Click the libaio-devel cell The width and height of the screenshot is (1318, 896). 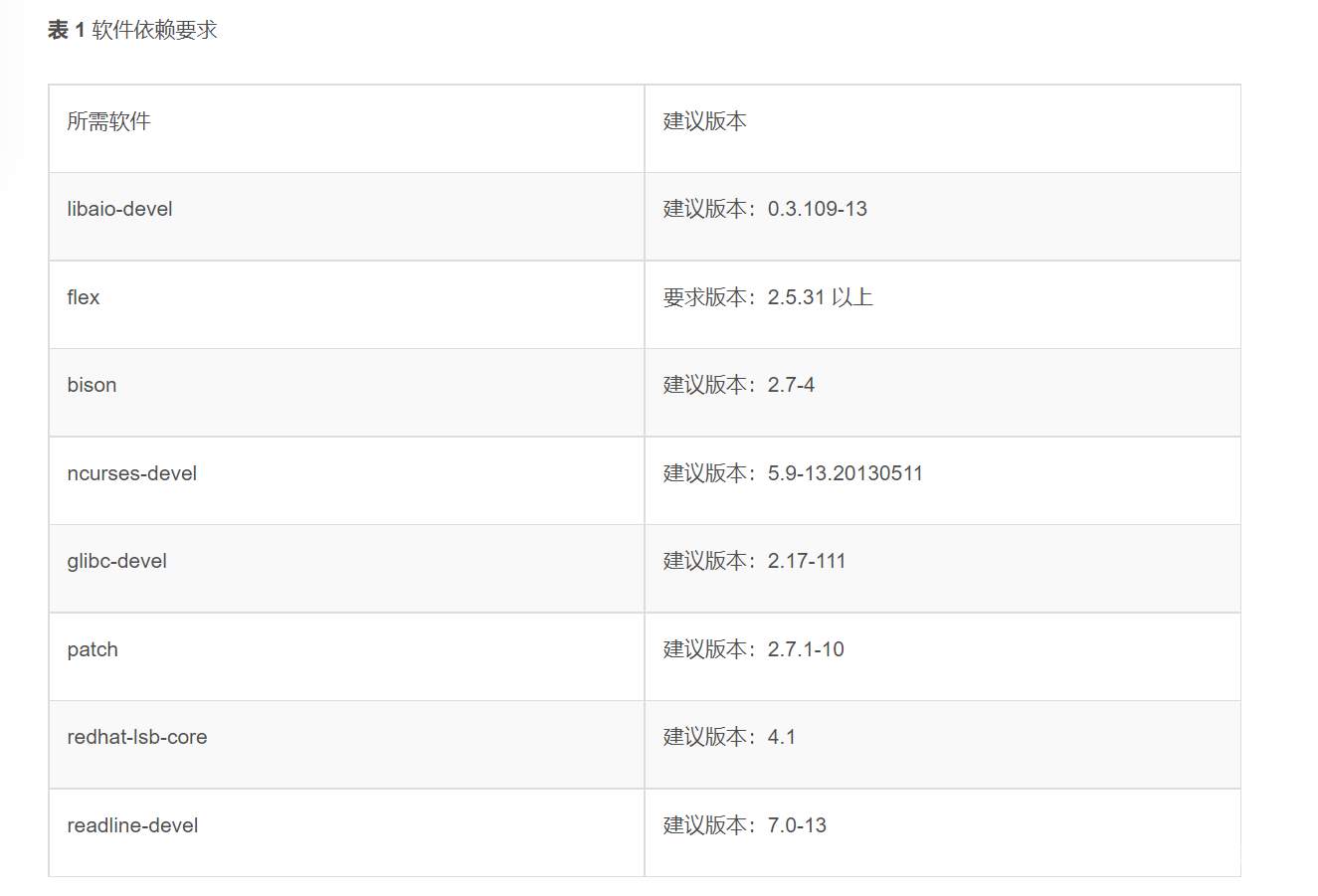120,209
